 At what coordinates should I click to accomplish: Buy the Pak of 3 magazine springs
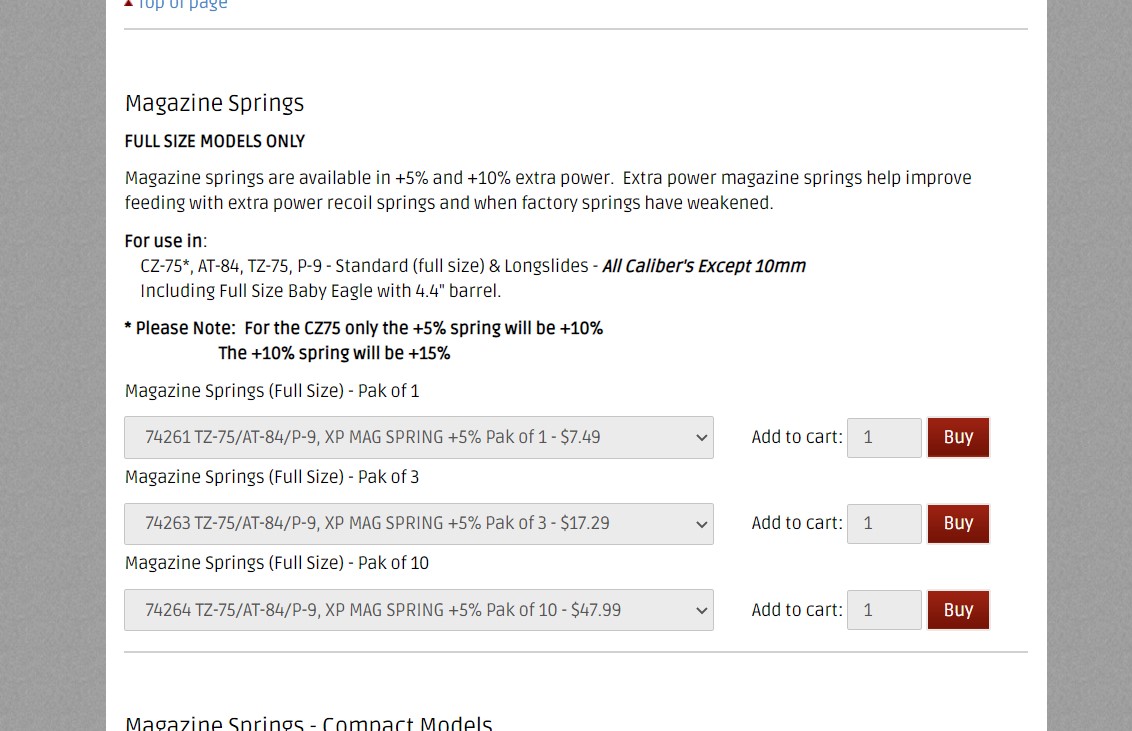pos(958,523)
